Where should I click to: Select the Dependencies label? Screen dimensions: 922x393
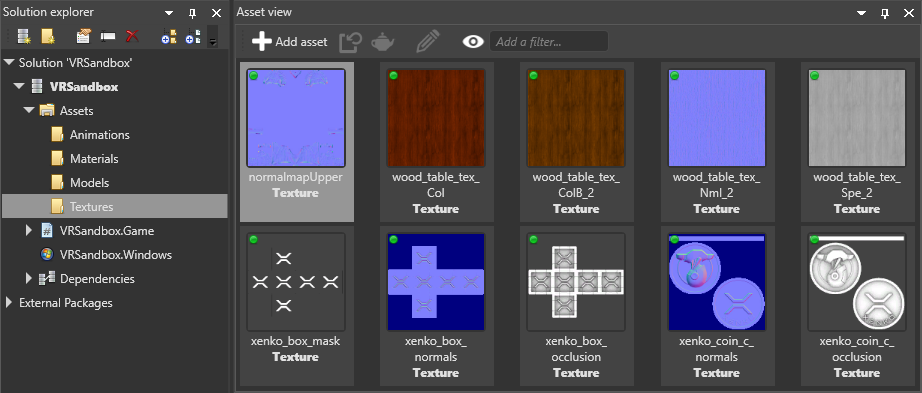(x=97, y=278)
